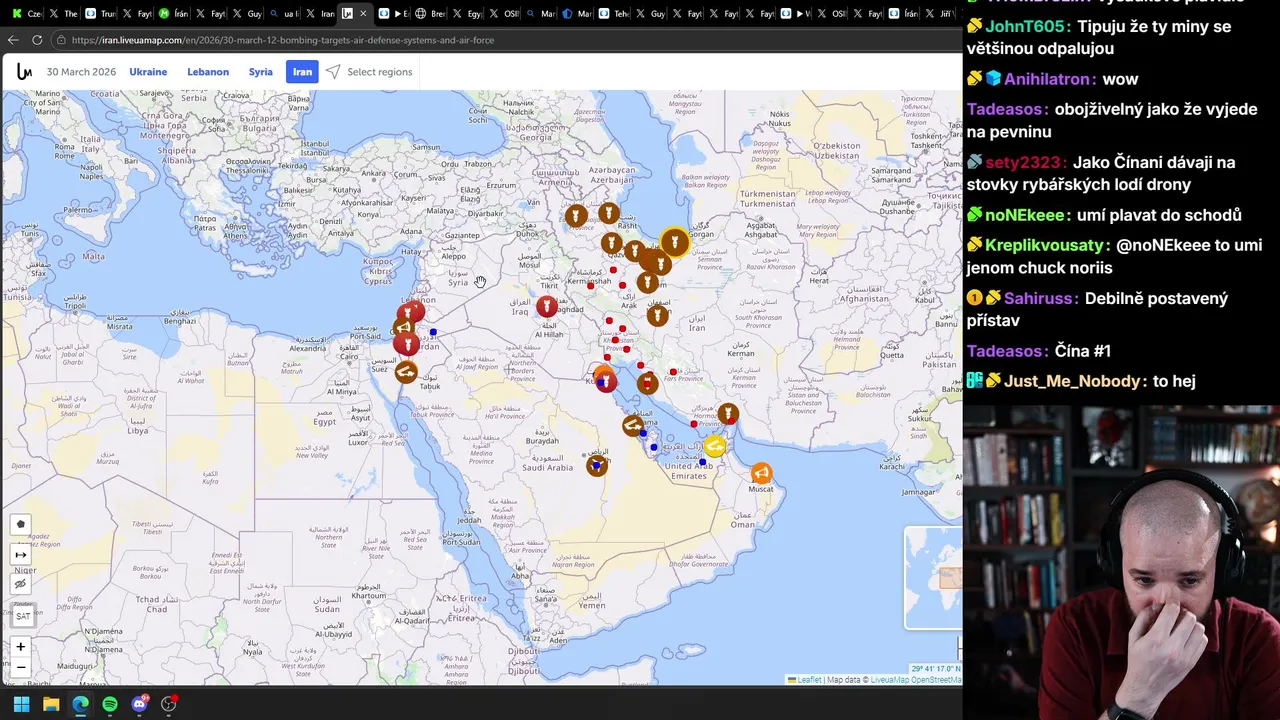The image size is (1280, 720).
Task: Select the polygon draw tool on the map
Action: [21, 524]
